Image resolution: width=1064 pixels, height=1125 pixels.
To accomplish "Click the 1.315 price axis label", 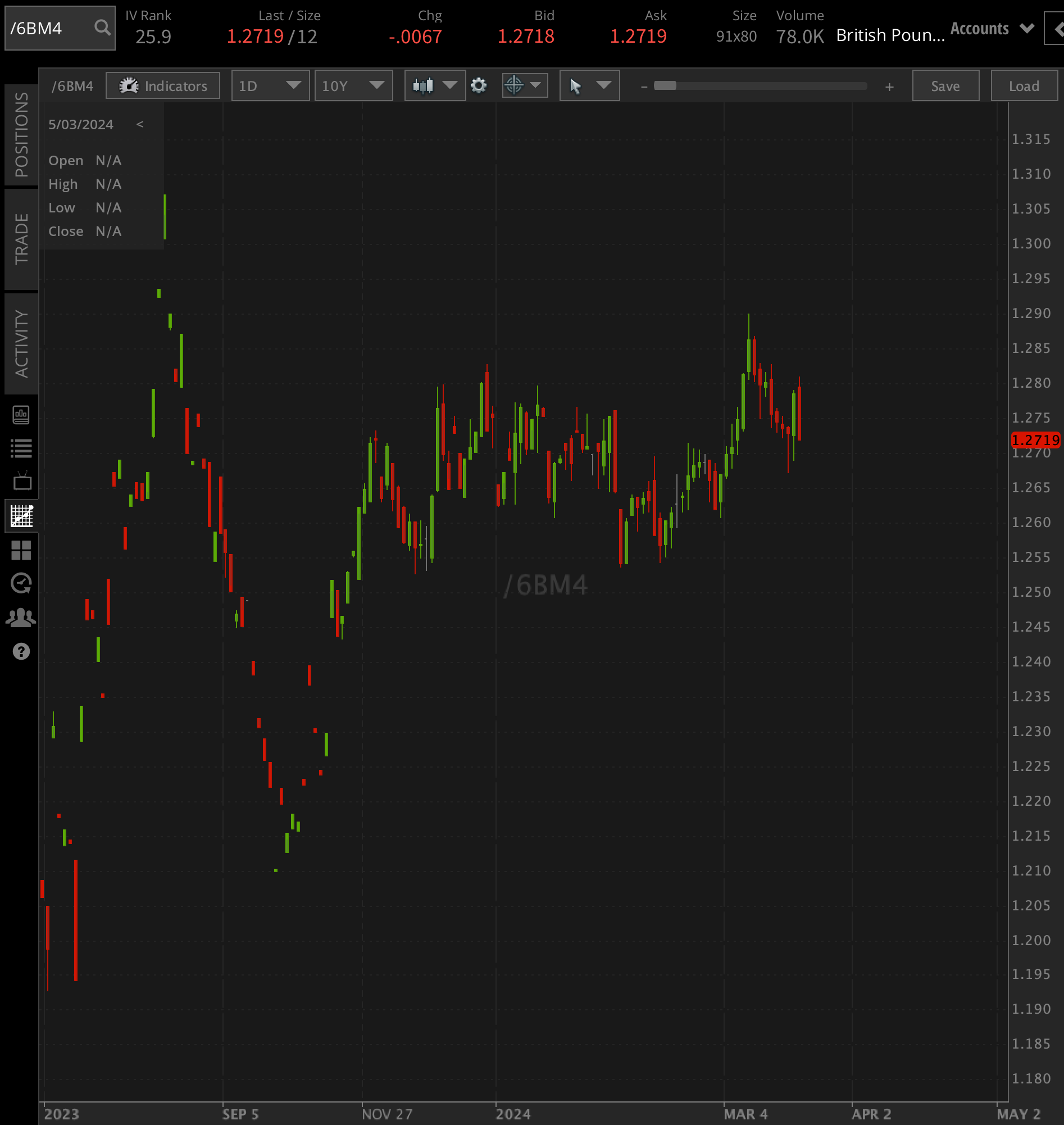I will click(1031, 139).
